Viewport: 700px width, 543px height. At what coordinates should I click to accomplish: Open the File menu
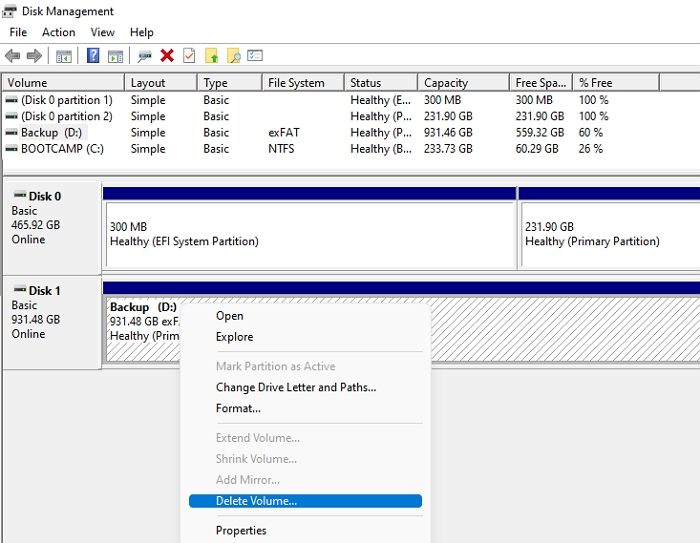(x=18, y=32)
